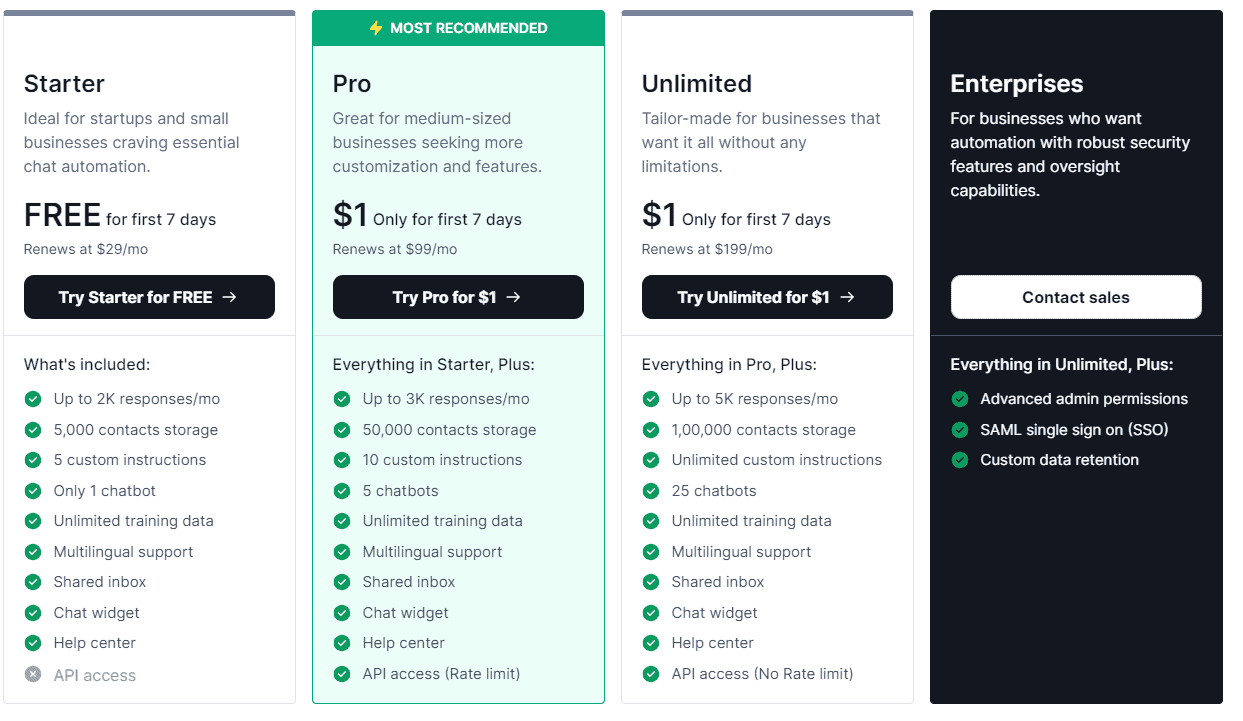Click the checkmark next to Multilingual support under Starter

point(33,551)
